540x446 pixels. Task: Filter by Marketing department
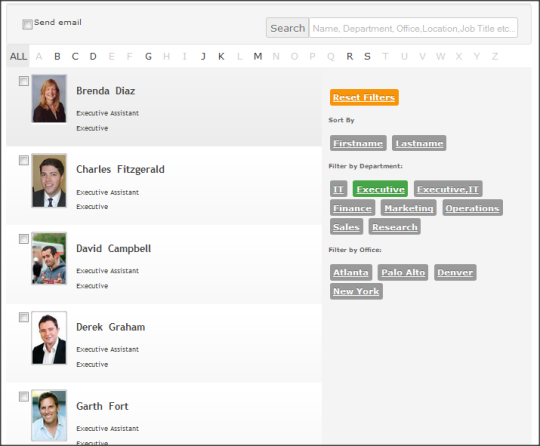[x=409, y=208]
